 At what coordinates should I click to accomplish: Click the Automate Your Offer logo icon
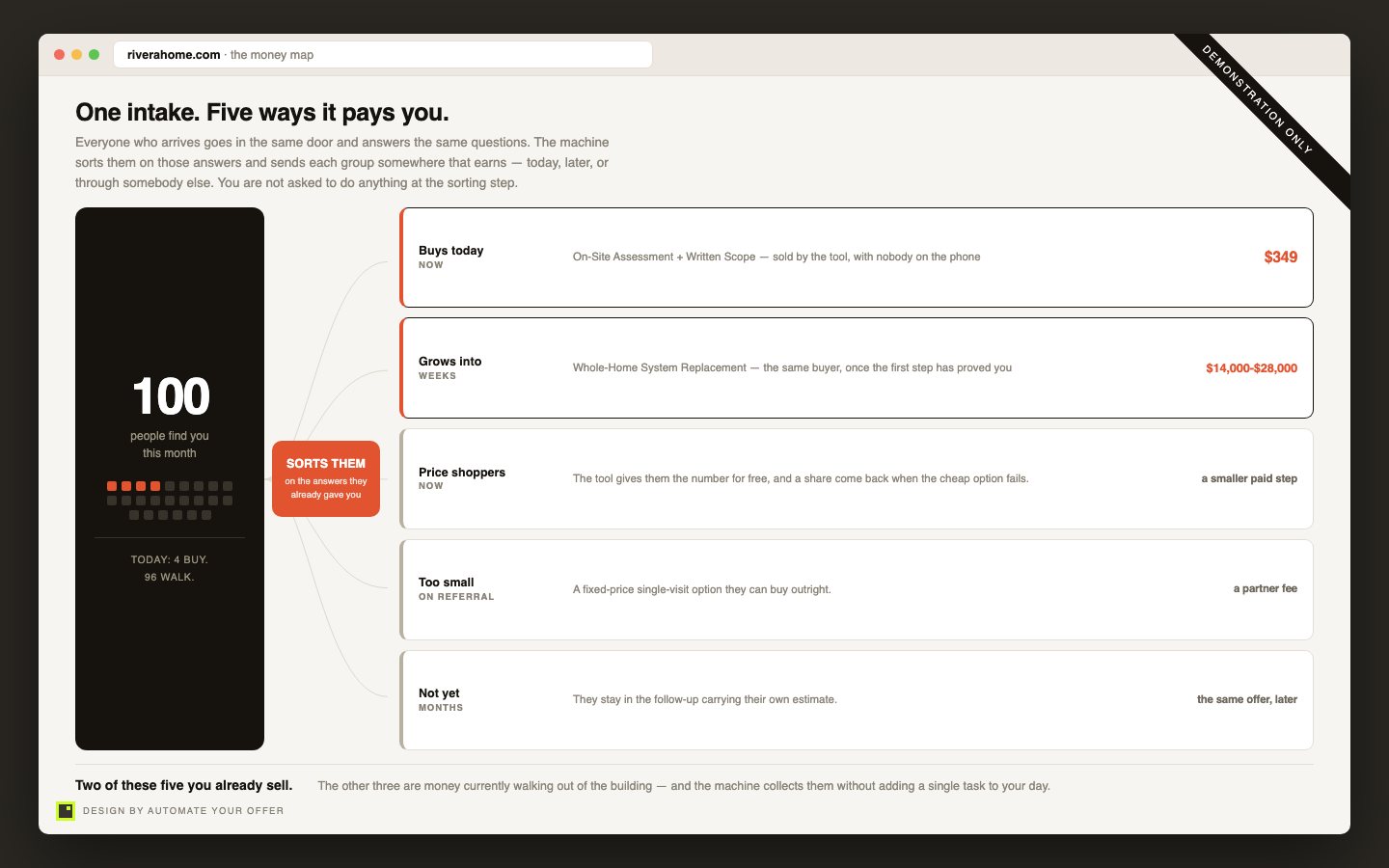click(66, 811)
